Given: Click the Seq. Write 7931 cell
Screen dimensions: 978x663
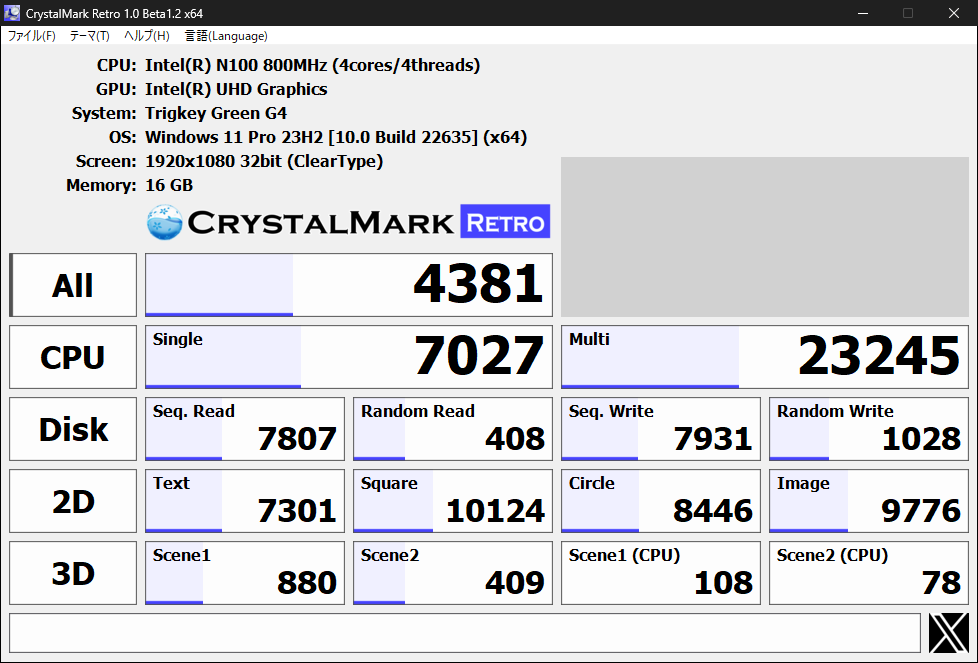Looking at the screenshot, I should point(661,429).
